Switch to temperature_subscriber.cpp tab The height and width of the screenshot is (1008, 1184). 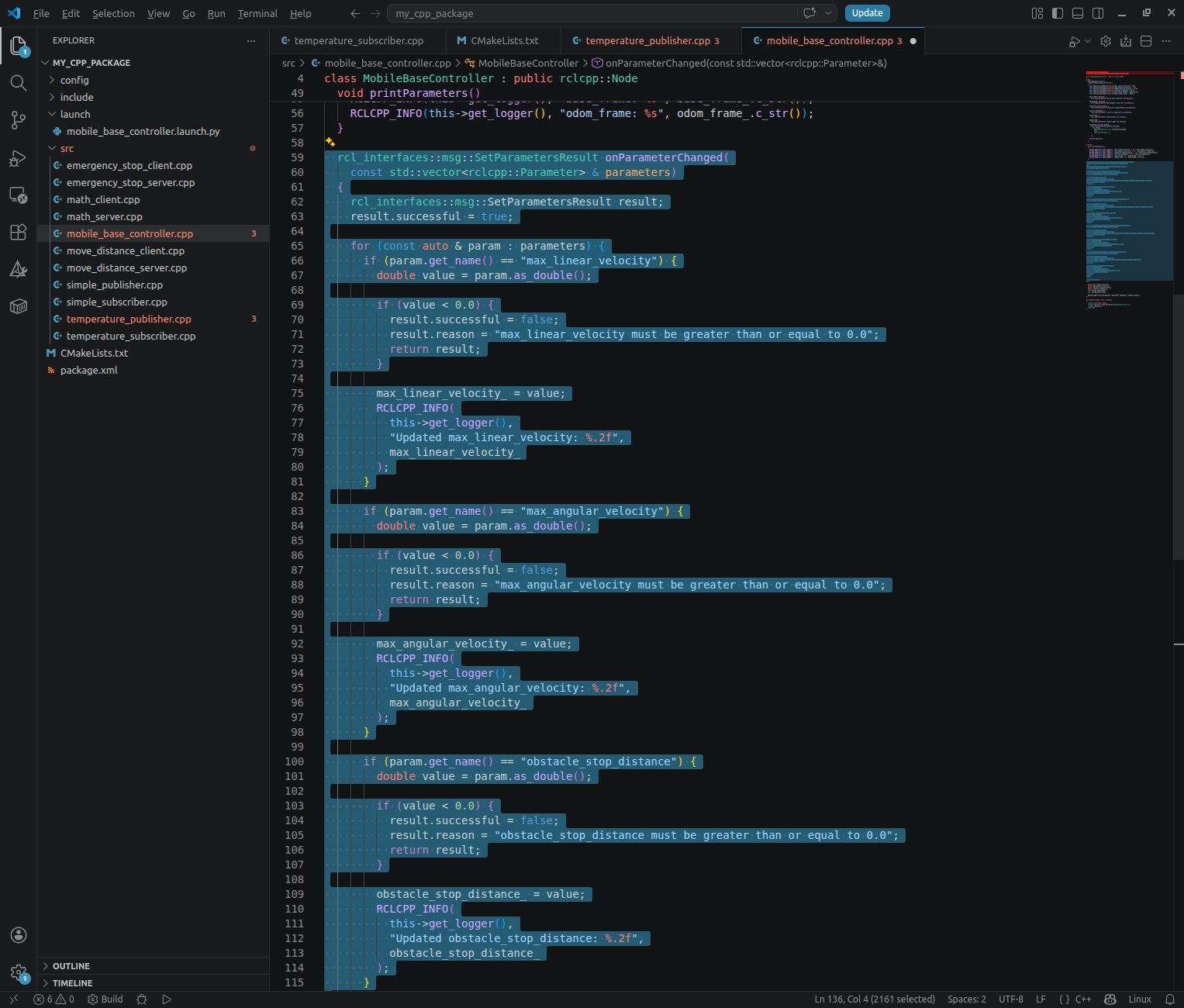click(x=359, y=41)
